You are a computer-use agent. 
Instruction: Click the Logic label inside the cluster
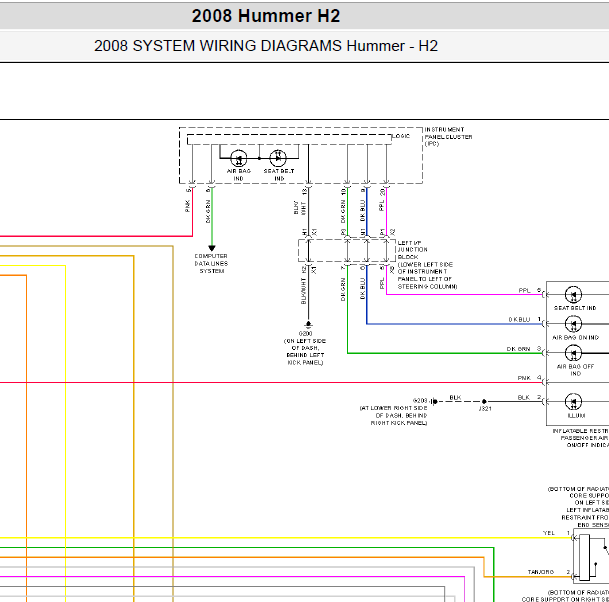(401, 135)
